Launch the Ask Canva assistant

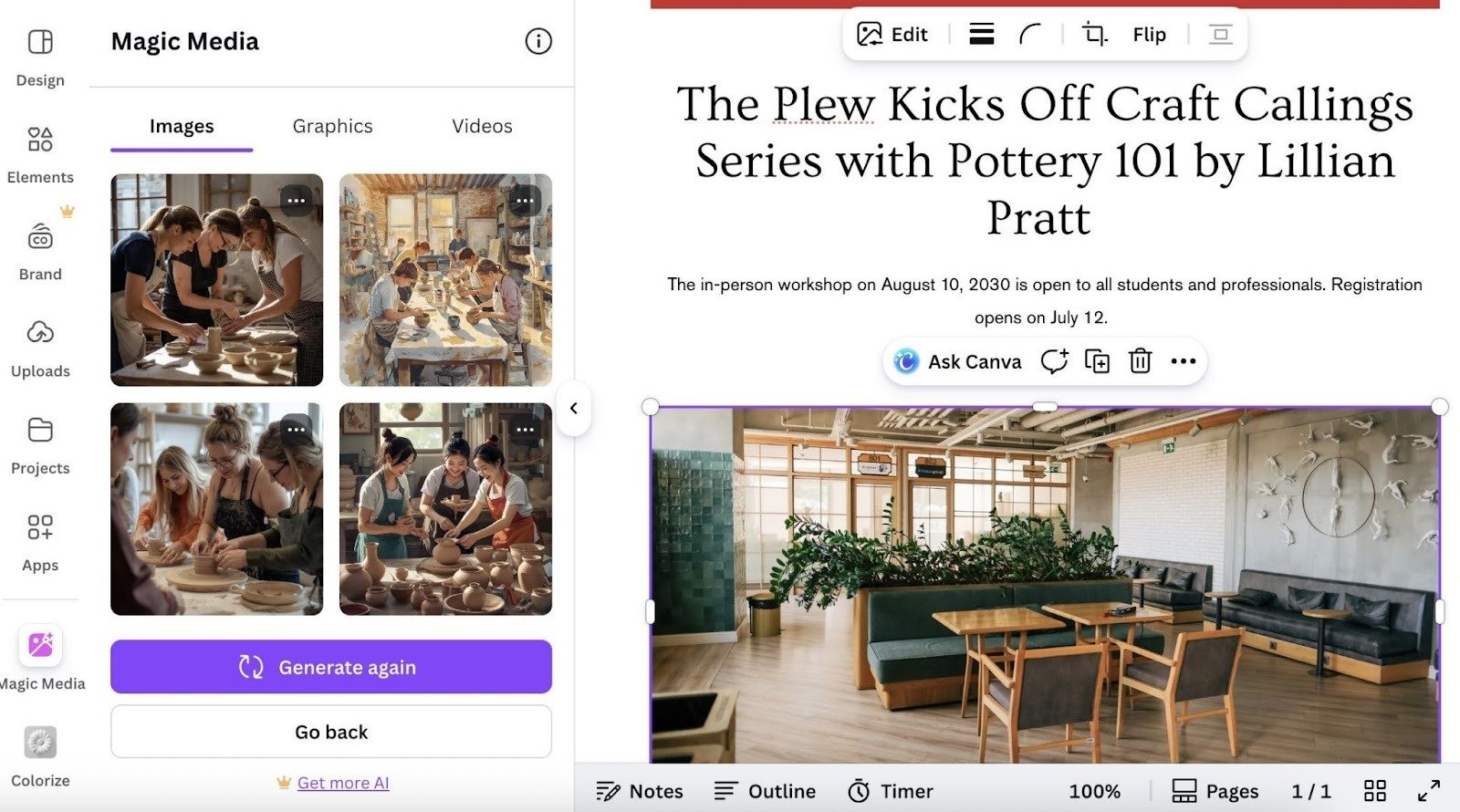pos(956,361)
